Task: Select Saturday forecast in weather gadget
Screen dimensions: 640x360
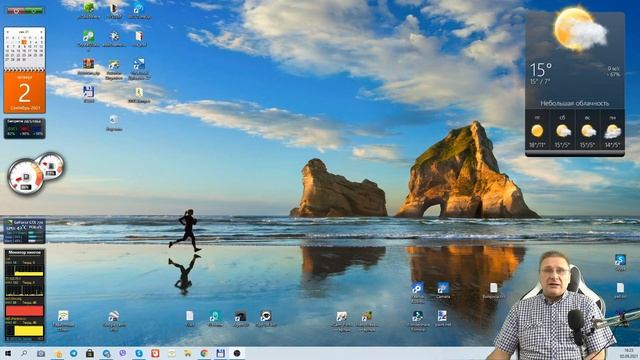Action: [x=562, y=131]
